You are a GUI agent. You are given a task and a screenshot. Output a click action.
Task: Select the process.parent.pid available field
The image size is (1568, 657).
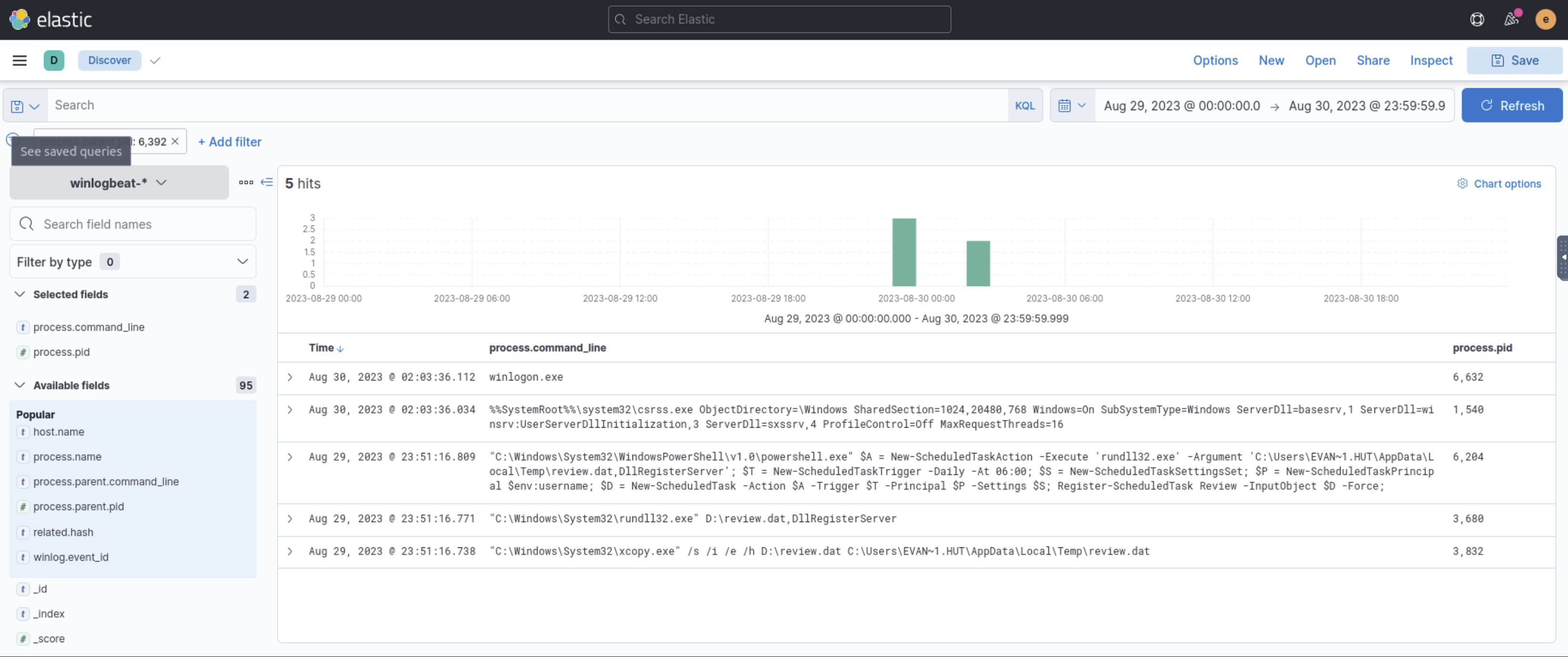tap(78, 507)
